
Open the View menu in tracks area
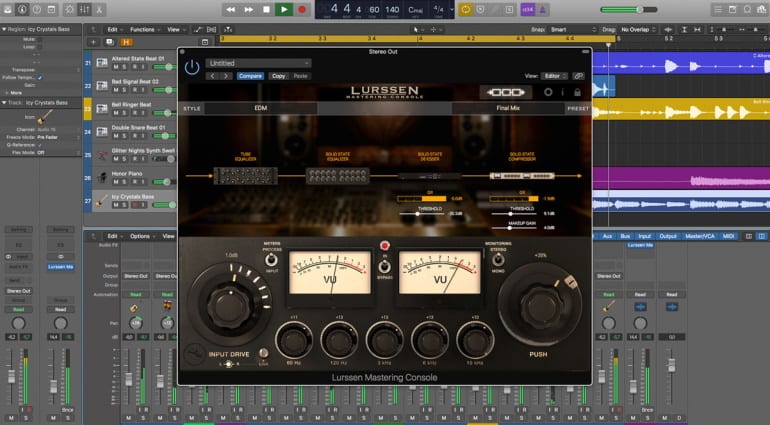[x=175, y=29]
